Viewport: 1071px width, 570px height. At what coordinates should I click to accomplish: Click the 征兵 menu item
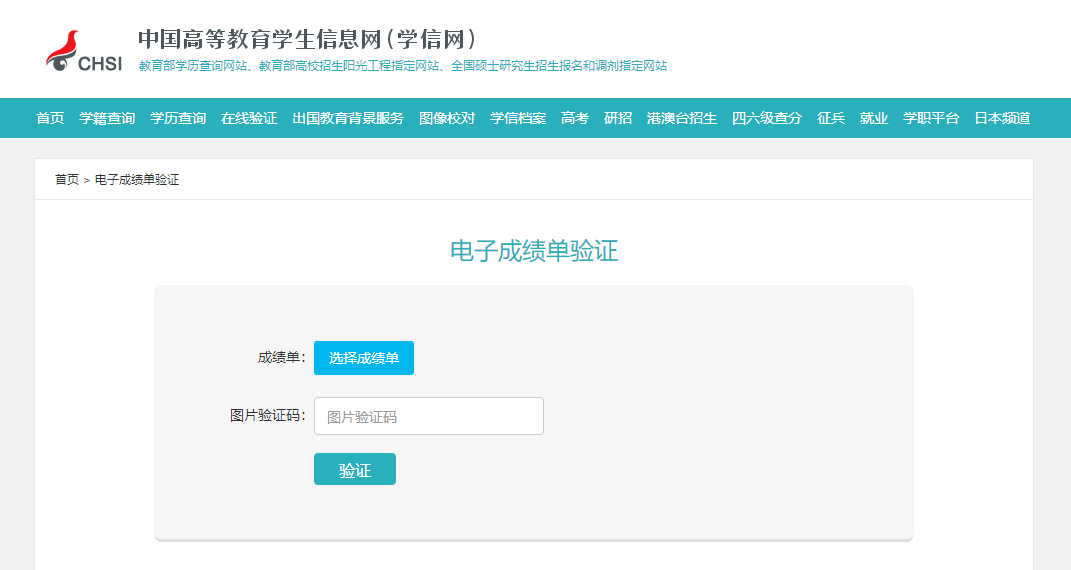coord(831,118)
